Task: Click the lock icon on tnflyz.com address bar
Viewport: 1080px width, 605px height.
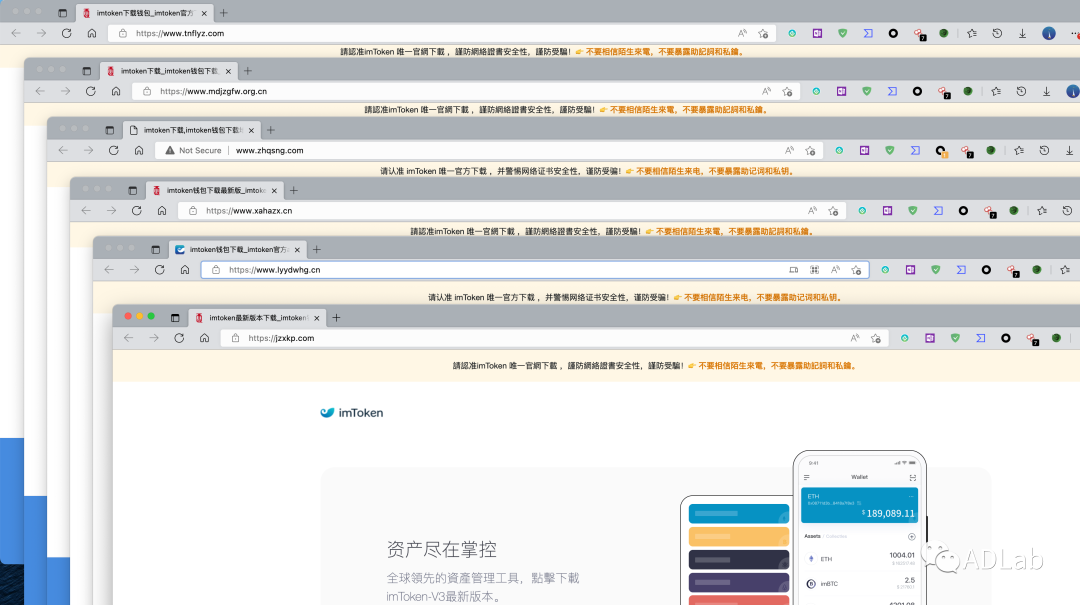Action: tap(123, 32)
